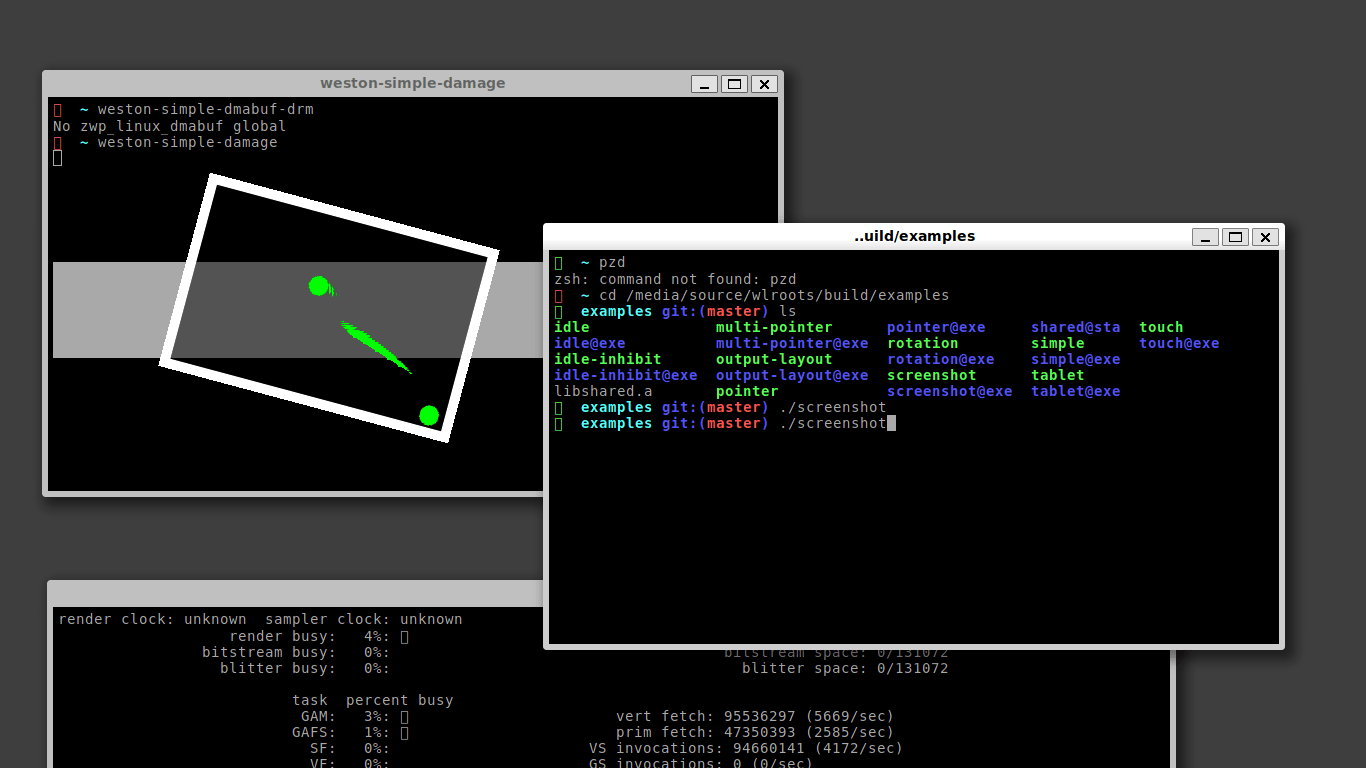This screenshot has height=768, width=1366.
Task: Click the GAM task busy indicator block
Action: [x=404, y=716]
